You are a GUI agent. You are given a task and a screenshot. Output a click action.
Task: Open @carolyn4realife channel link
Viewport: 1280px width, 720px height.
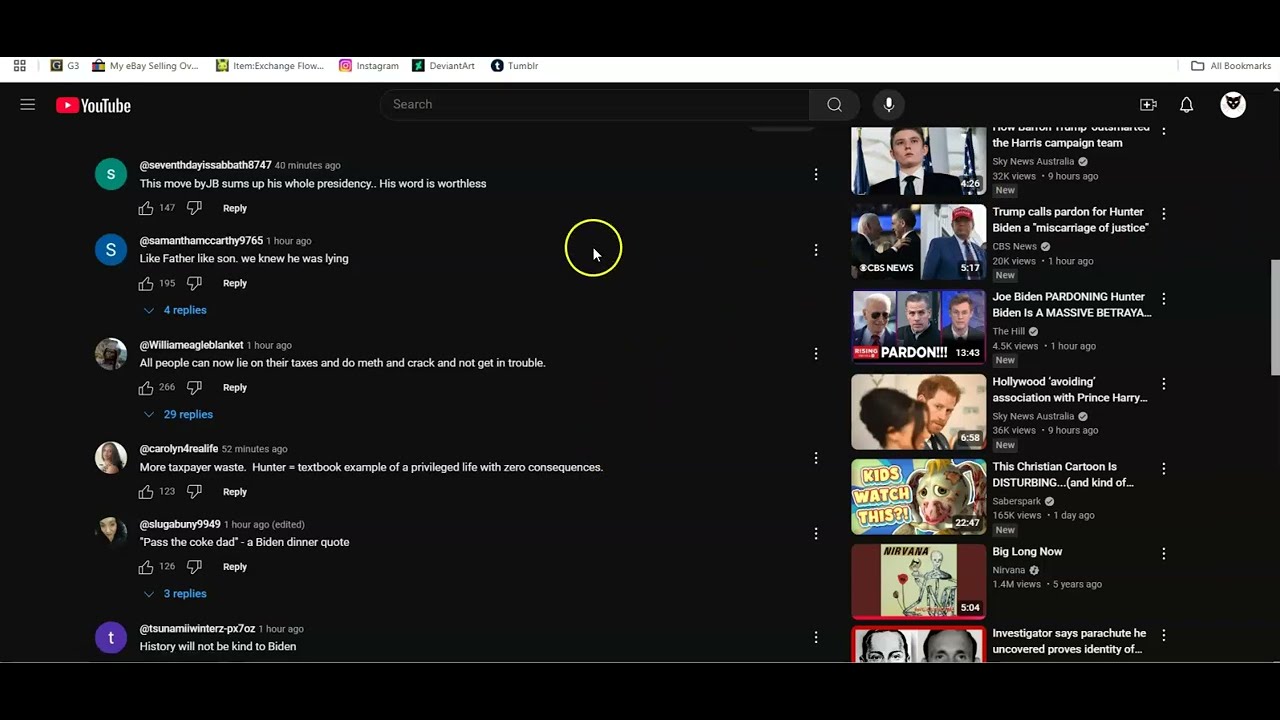click(179, 449)
